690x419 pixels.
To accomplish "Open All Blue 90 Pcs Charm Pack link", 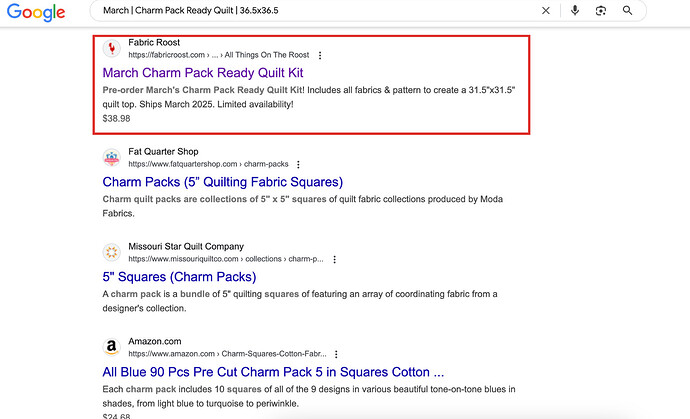I will (x=273, y=372).
